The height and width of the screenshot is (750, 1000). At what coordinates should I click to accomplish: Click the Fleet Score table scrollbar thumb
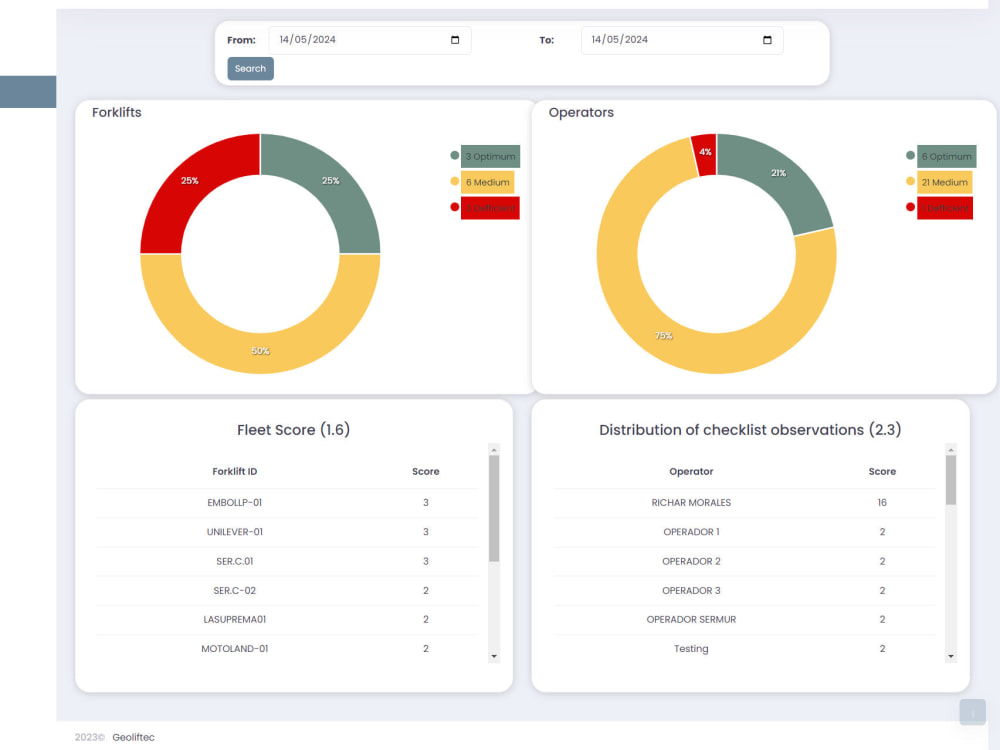(494, 508)
